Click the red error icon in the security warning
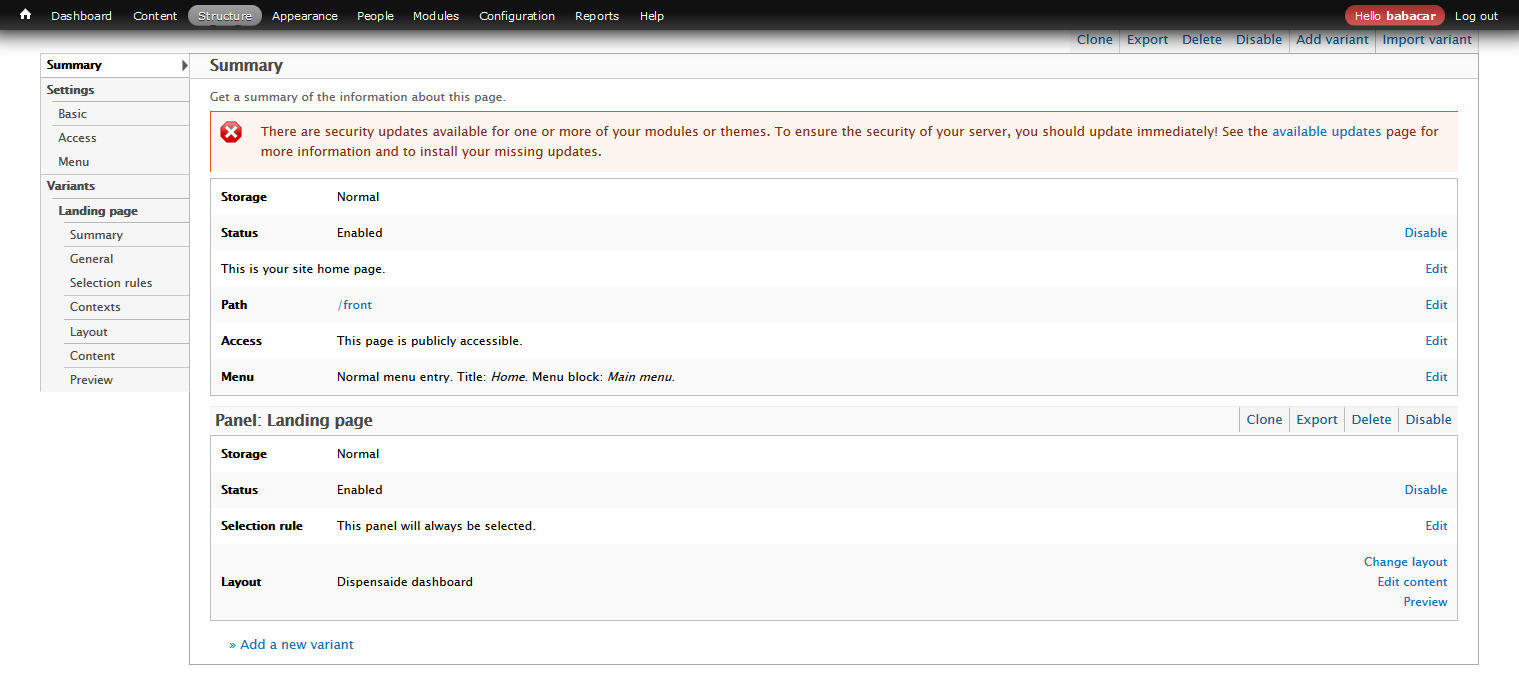1519x698 pixels. pos(231,132)
